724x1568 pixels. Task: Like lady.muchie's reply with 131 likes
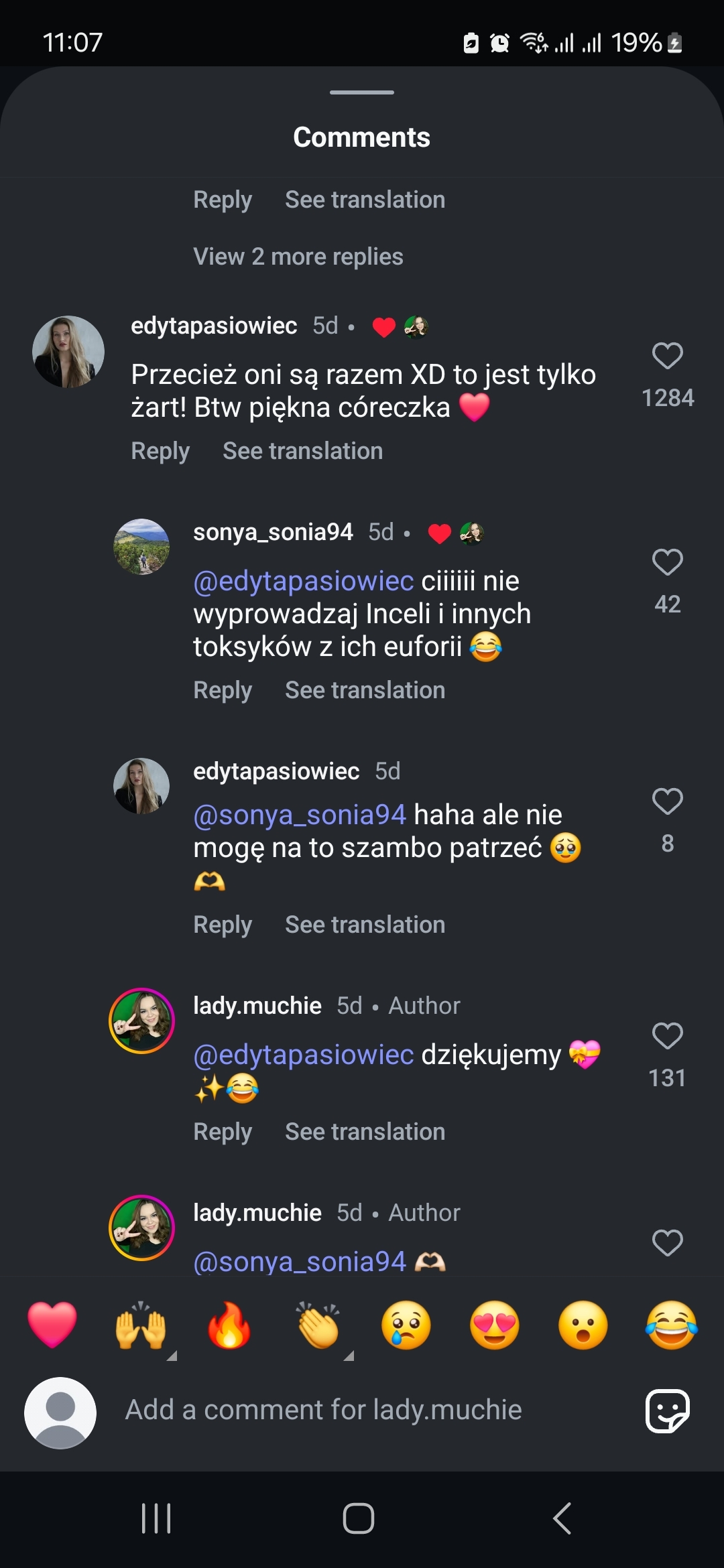[x=667, y=1036]
